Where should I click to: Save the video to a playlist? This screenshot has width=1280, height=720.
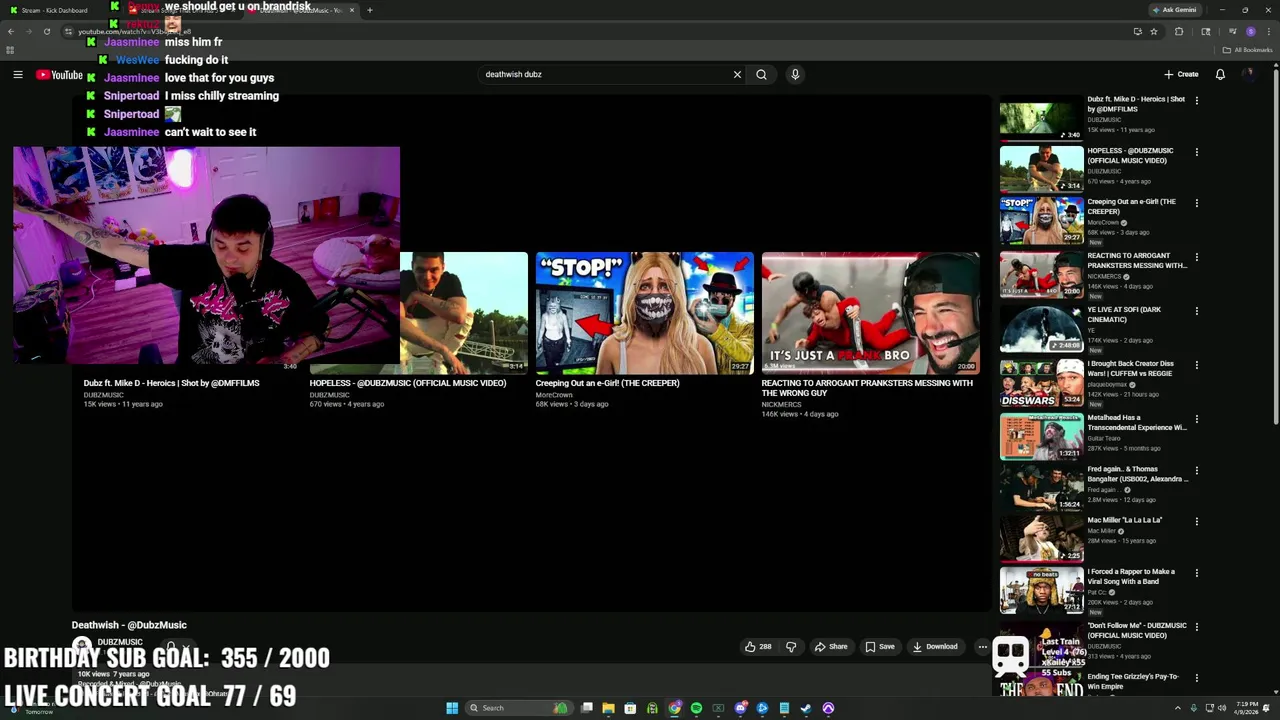(880, 646)
